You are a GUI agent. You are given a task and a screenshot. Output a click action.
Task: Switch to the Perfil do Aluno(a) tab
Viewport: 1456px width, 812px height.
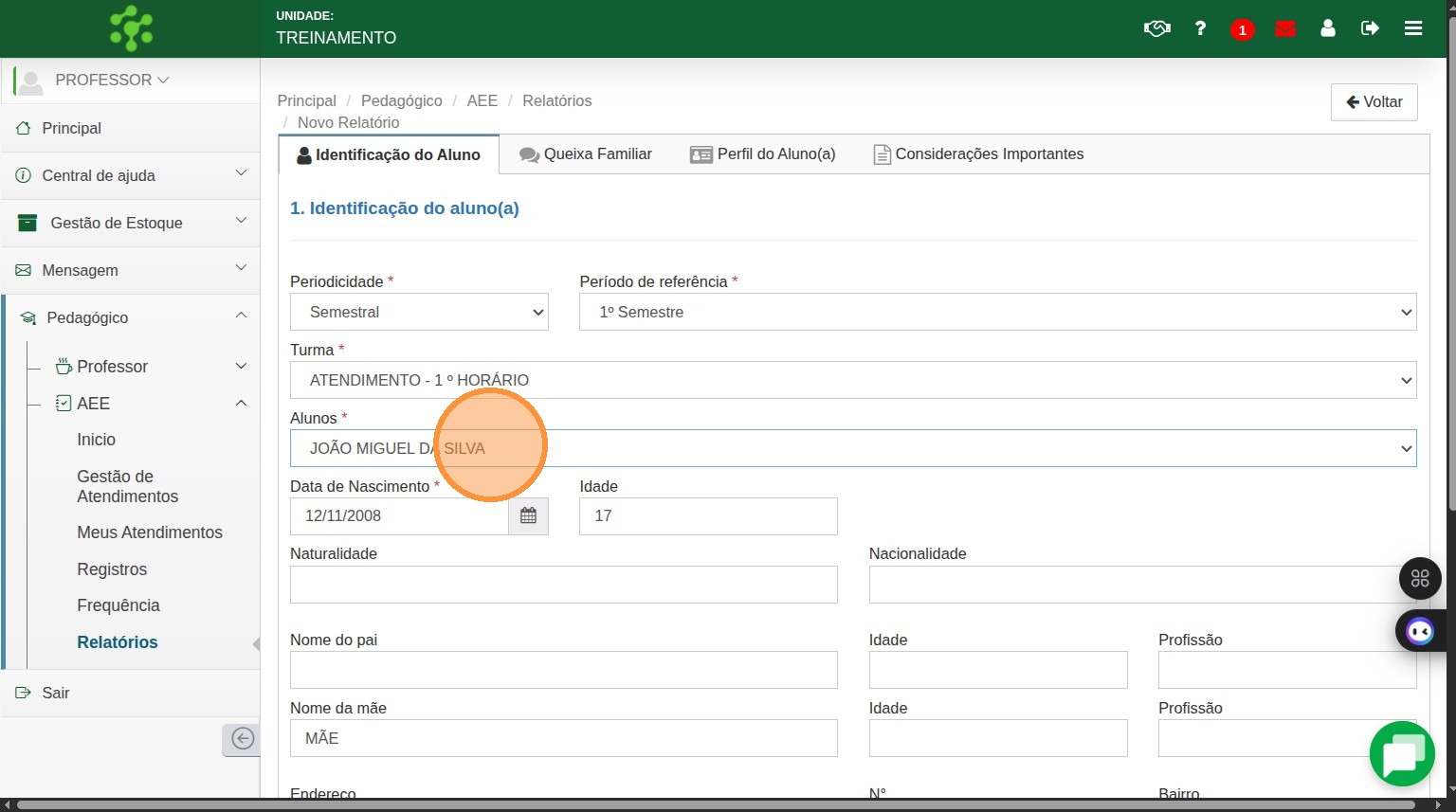pos(763,154)
